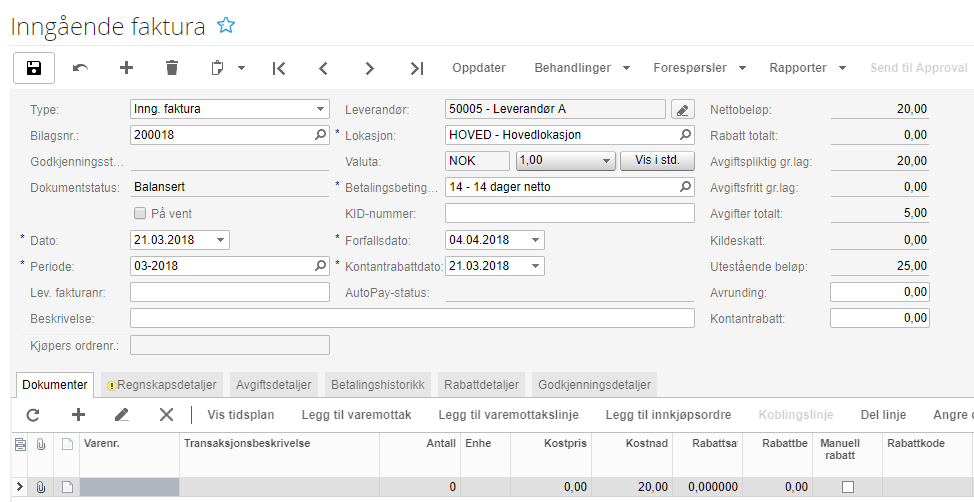The width and height of the screenshot is (974, 502).
Task: Click Send til Approval
Action: pos(919,68)
